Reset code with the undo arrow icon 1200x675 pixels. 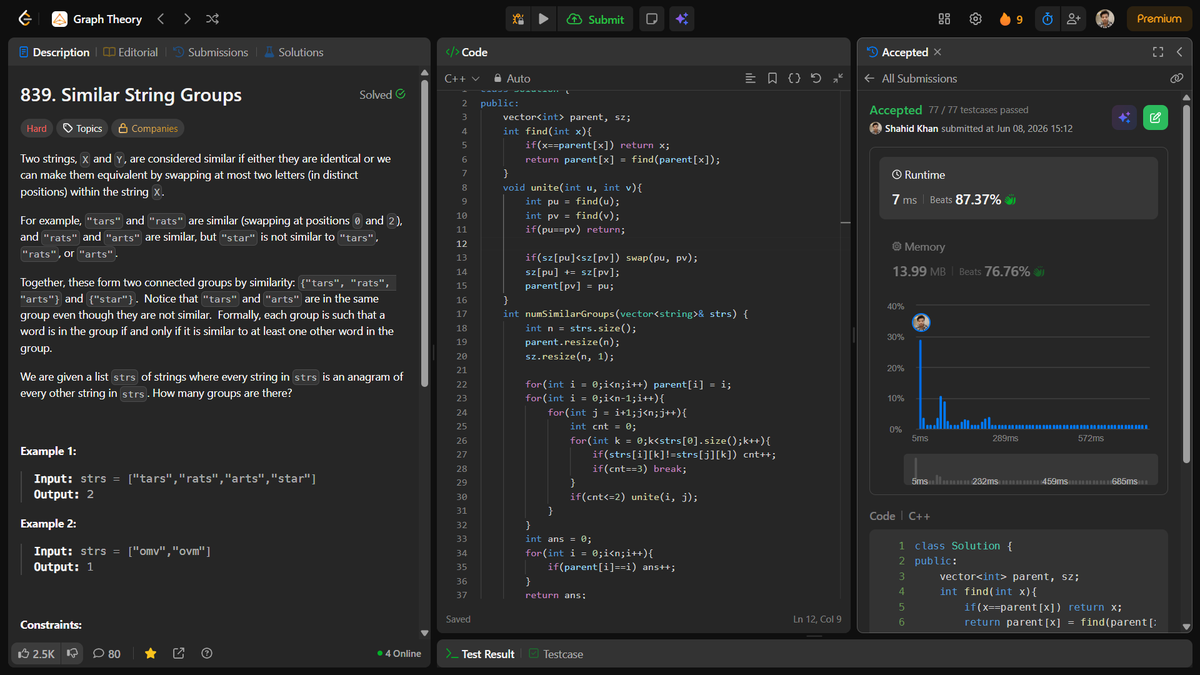[x=816, y=78]
